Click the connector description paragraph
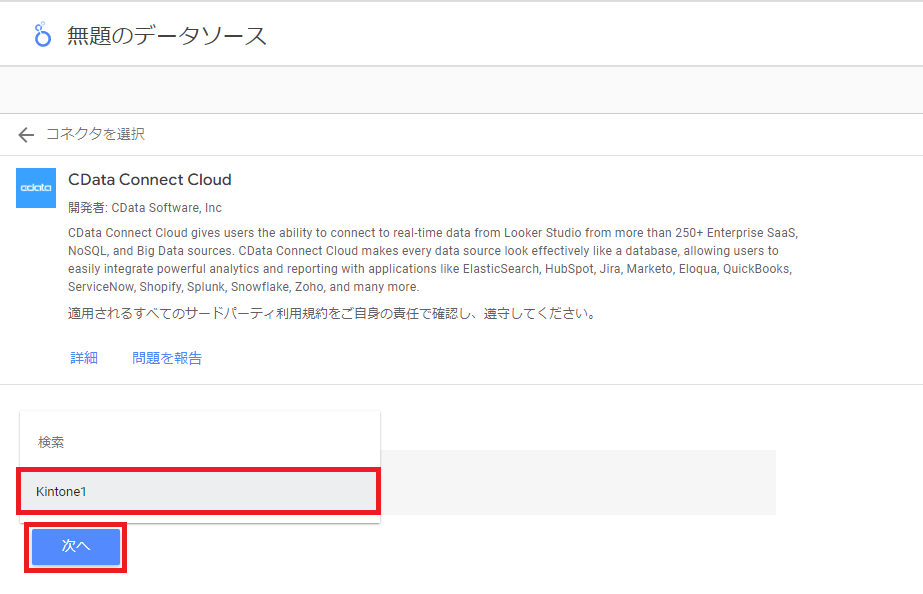 tap(433, 260)
